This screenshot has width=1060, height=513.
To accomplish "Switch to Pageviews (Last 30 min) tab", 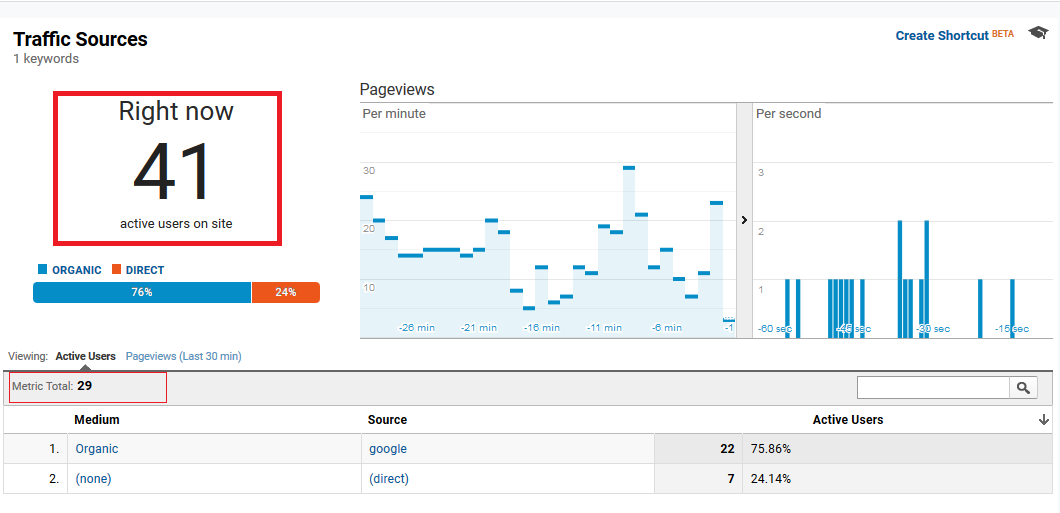I will point(183,356).
